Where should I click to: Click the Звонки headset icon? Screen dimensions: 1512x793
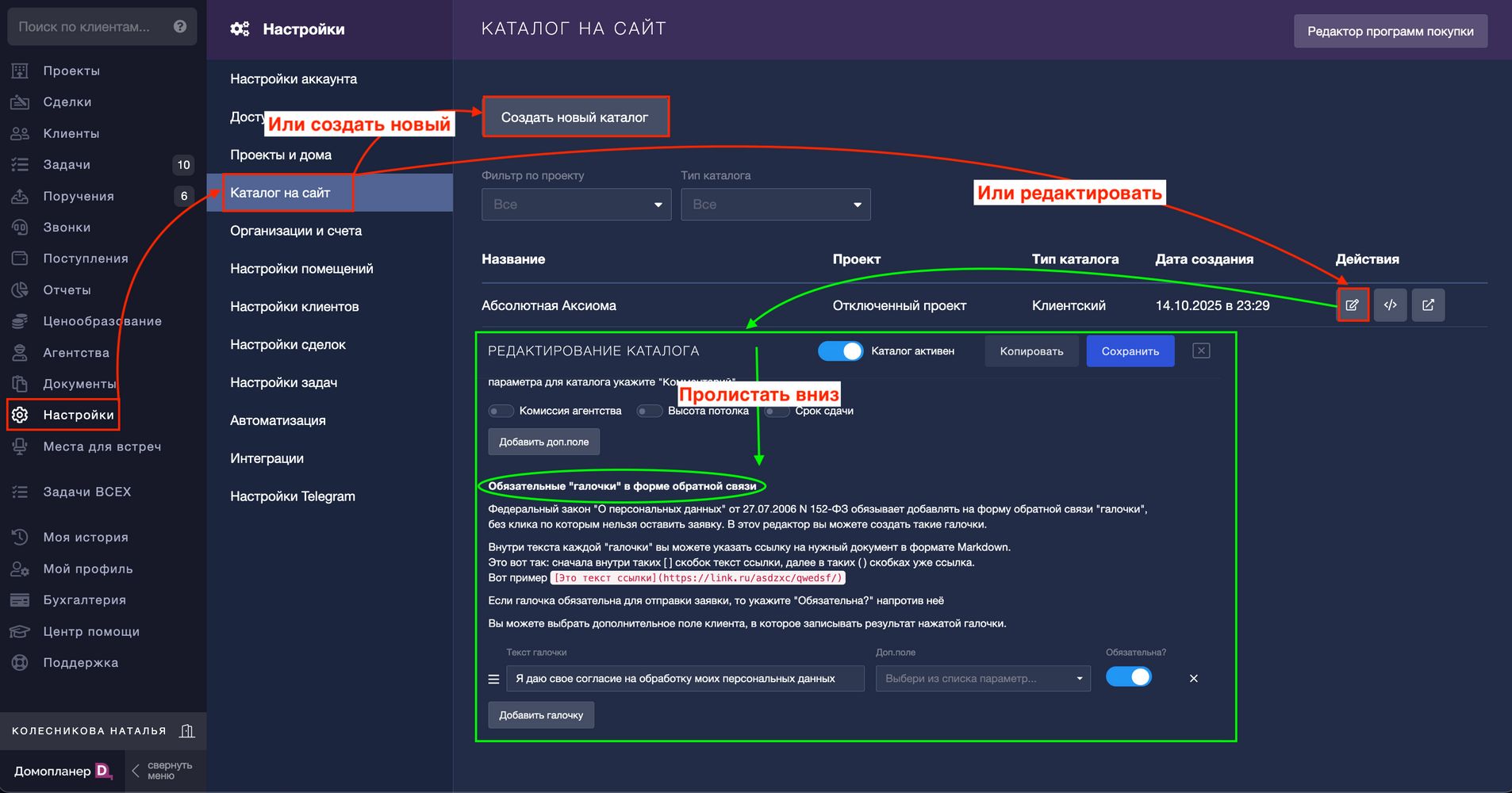[x=20, y=228]
